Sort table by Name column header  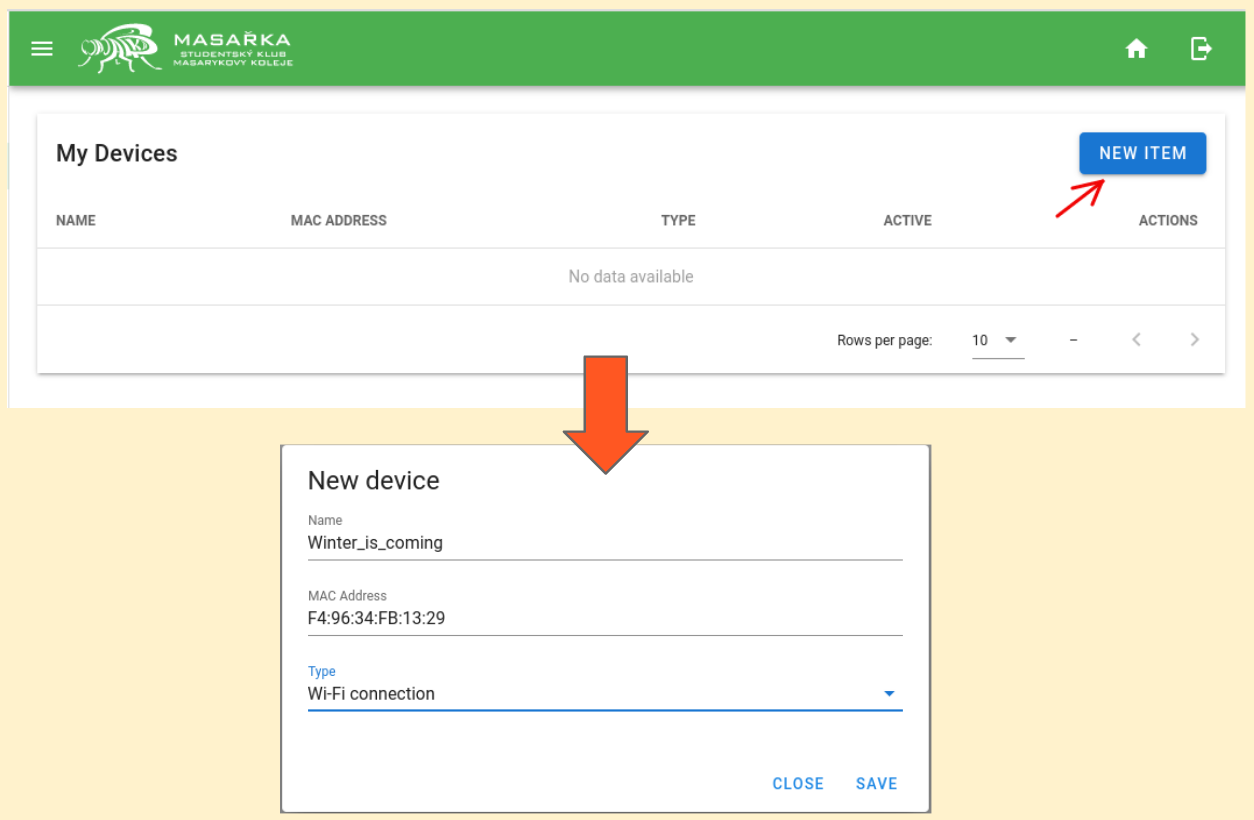76,220
